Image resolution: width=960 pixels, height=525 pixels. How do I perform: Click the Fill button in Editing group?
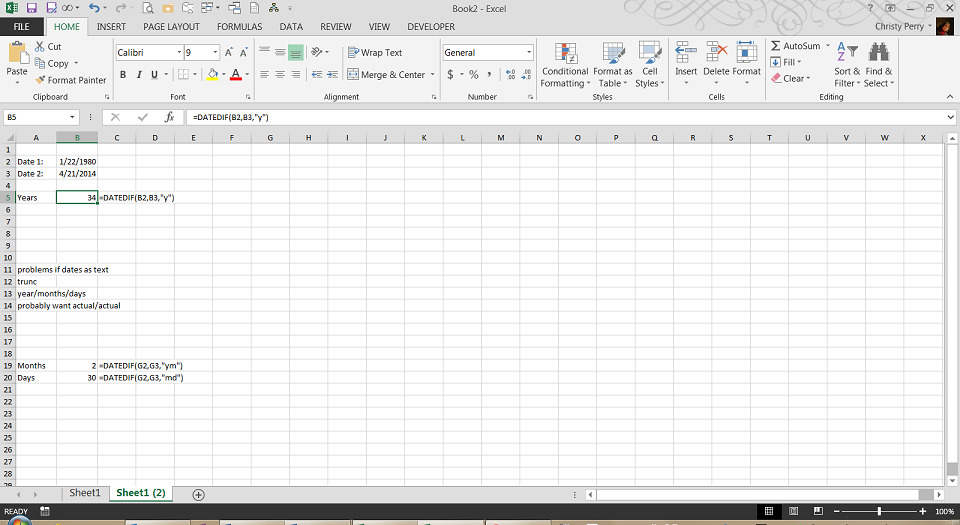[786, 62]
